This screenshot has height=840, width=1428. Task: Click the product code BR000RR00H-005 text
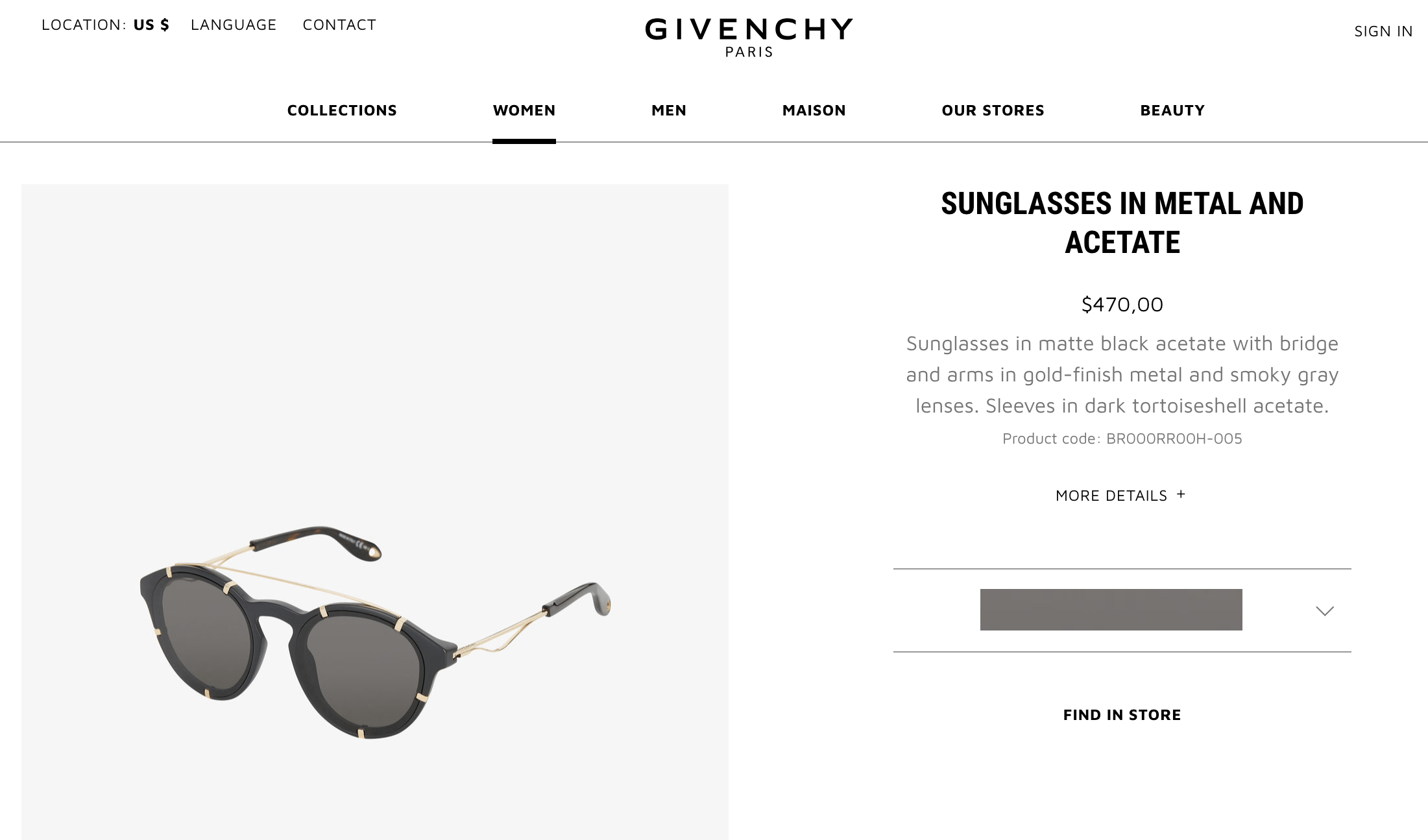pos(1174,438)
